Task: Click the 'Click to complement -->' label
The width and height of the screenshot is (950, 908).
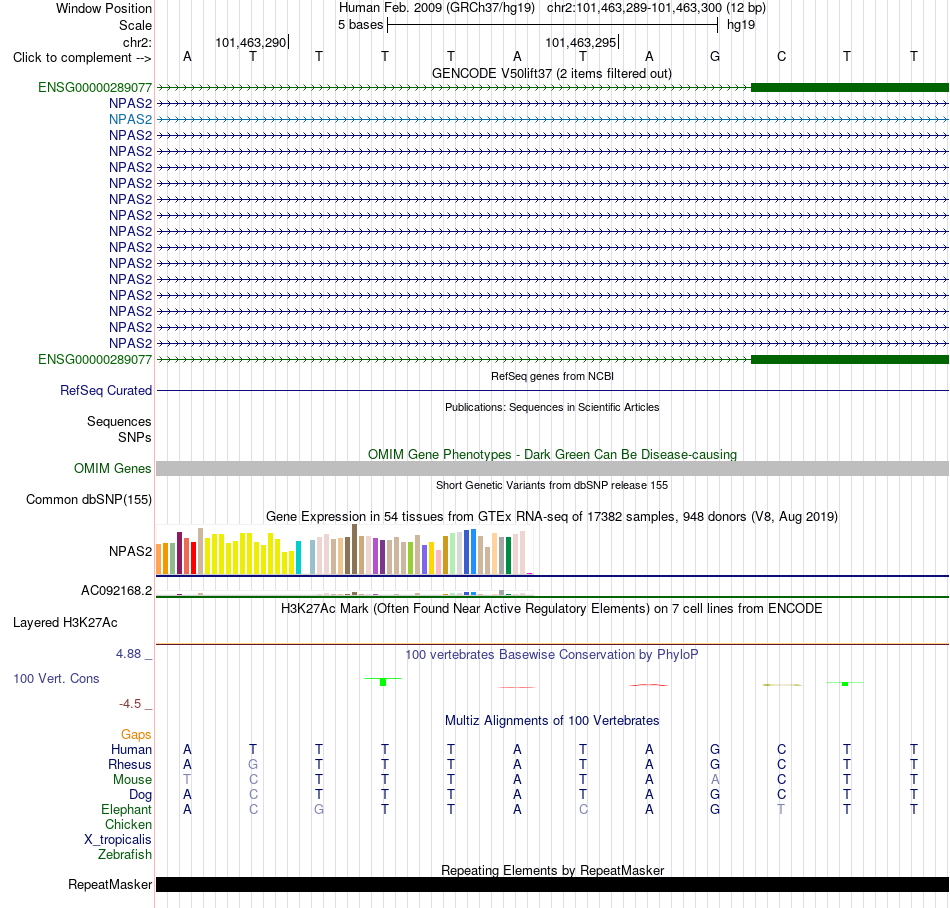Action: [82, 58]
